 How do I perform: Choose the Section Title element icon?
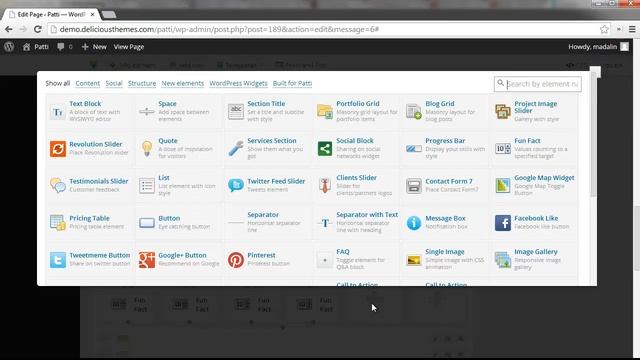[x=236, y=111]
